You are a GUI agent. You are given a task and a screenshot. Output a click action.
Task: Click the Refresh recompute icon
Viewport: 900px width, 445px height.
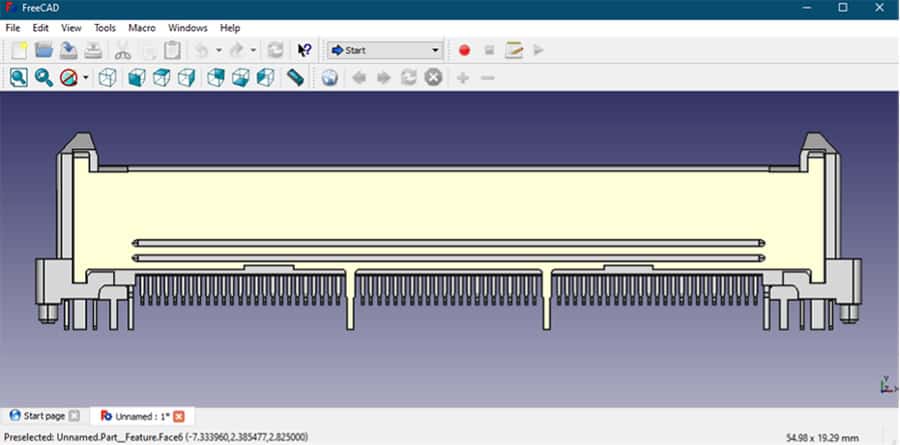(276, 51)
